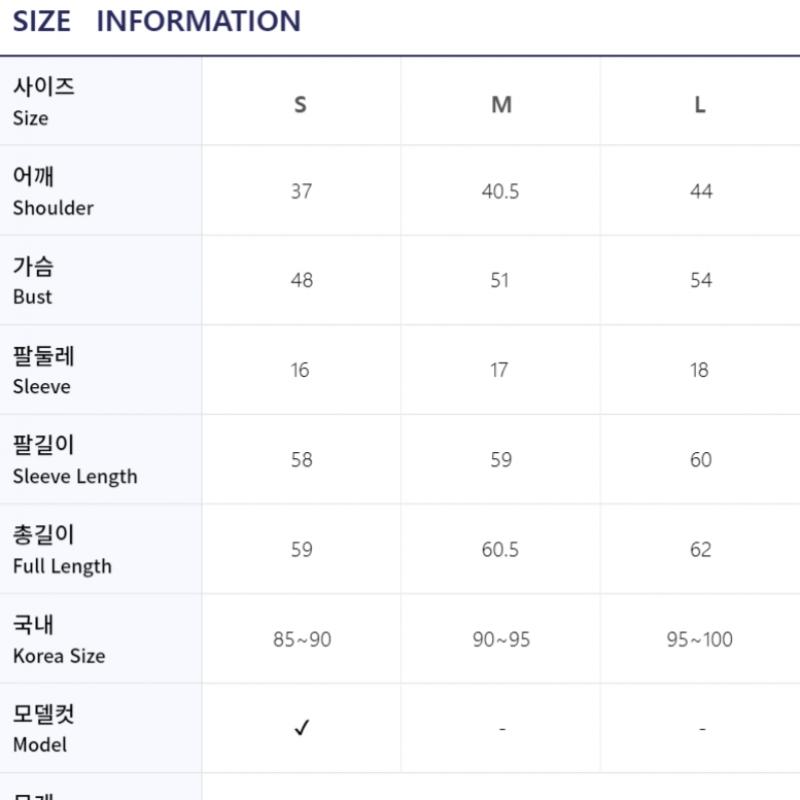
Task: Click the checkmark in the Model row
Action: 301,728
